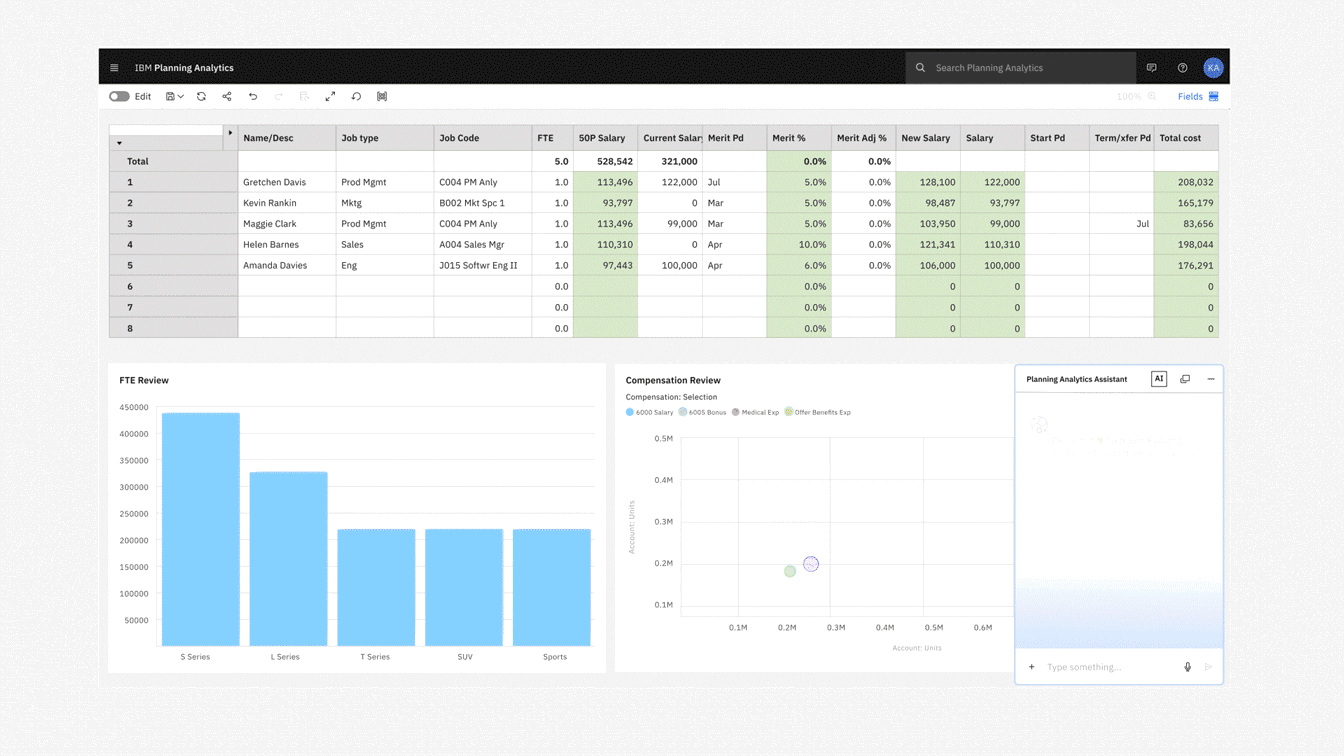This screenshot has width=1344, height=756.
Task: Toggle the Edit mode switch
Action: pos(119,97)
